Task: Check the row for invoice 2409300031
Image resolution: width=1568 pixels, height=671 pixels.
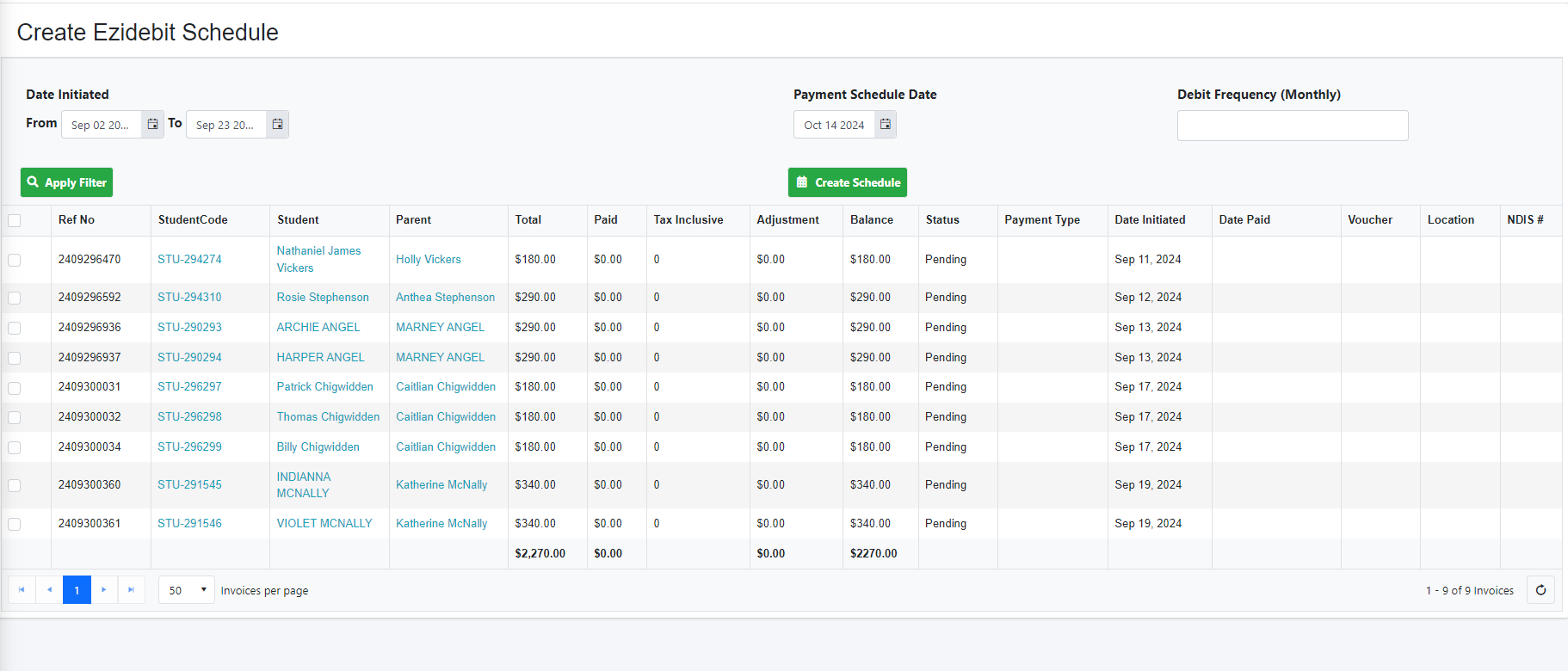Action: pos(15,388)
